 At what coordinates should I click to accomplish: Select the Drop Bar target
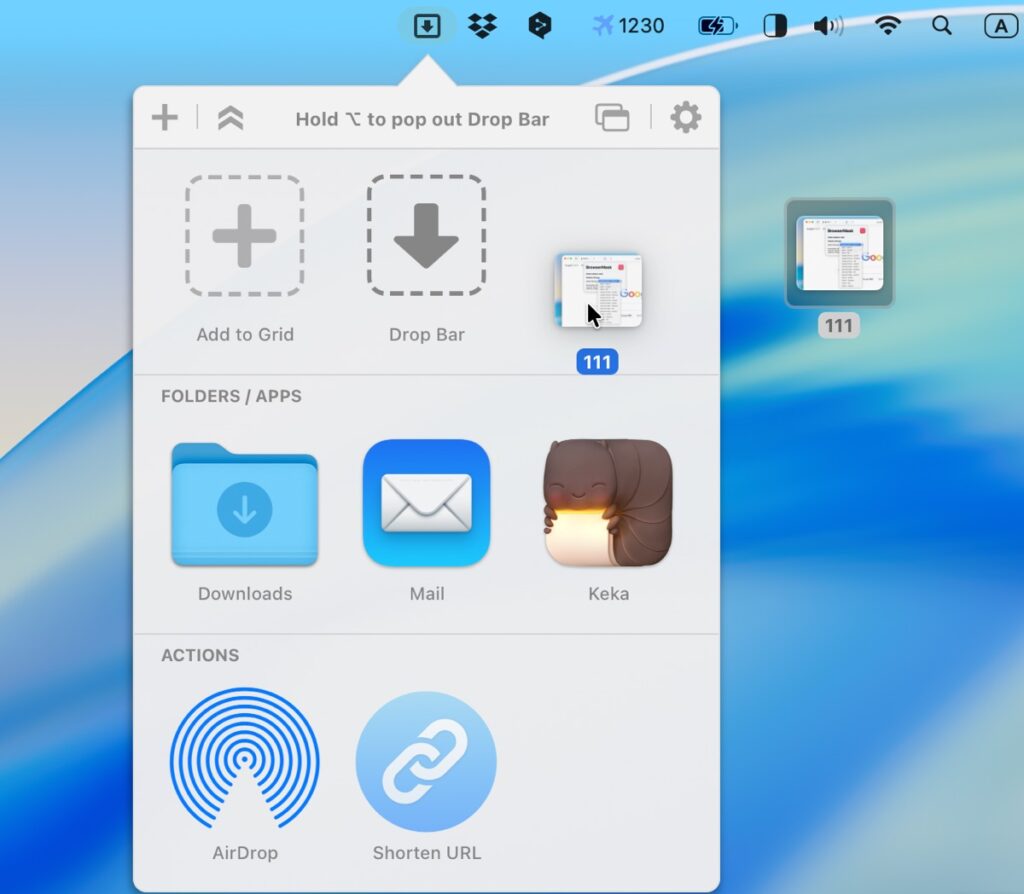click(x=426, y=237)
